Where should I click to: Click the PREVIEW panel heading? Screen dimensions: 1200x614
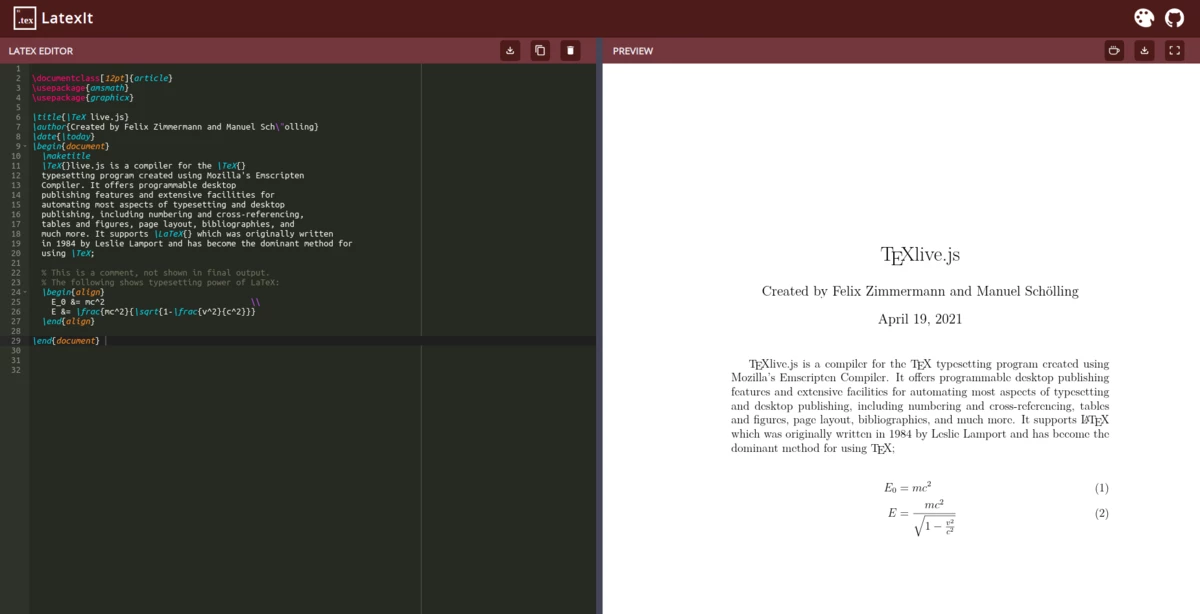[633, 51]
